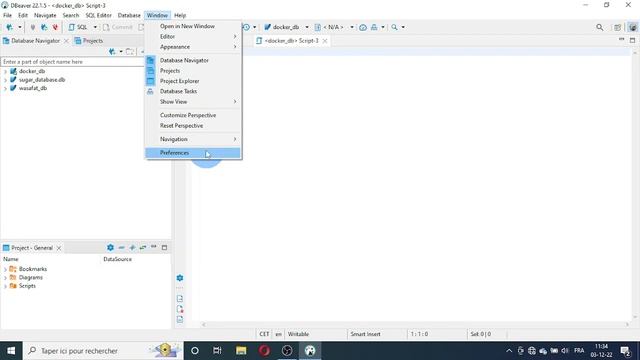The height and width of the screenshot is (360, 640).
Task: Choose Customize Perspective
Action: [193, 115]
